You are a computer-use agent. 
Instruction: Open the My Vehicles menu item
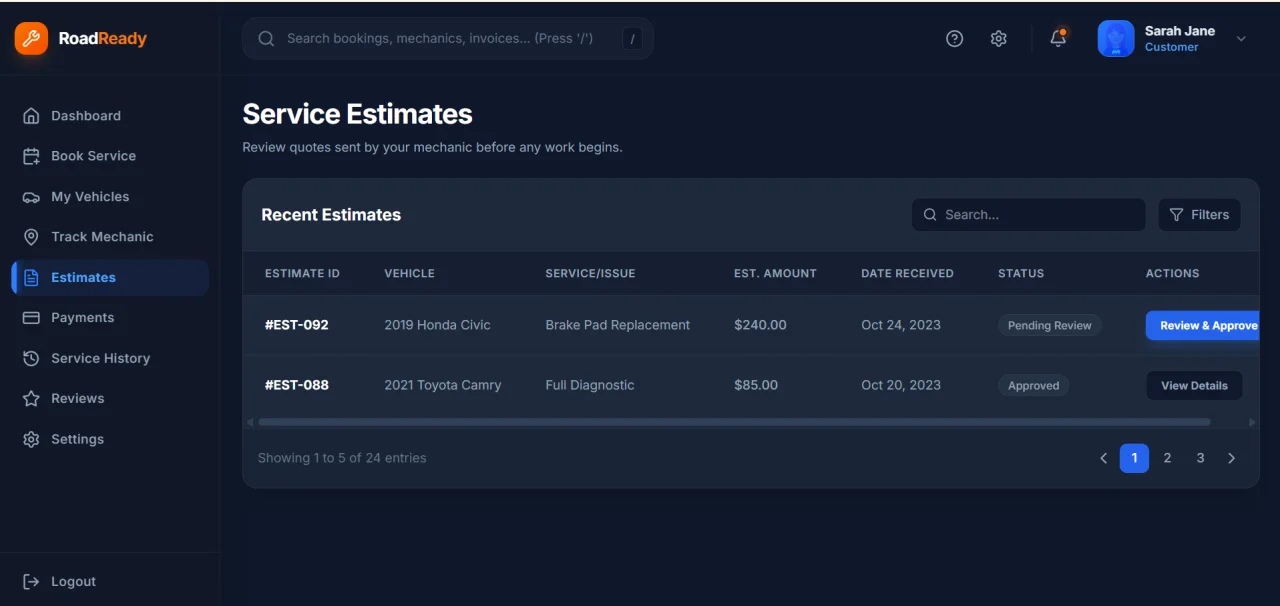(x=110, y=197)
